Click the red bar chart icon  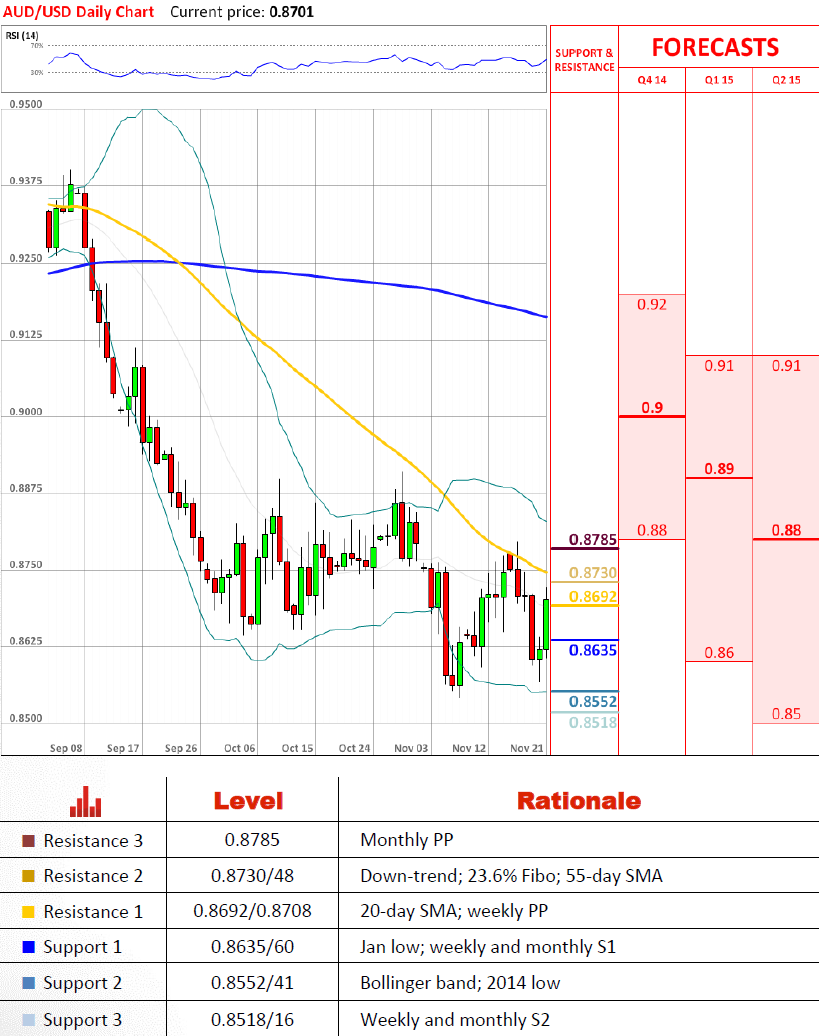click(85, 801)
